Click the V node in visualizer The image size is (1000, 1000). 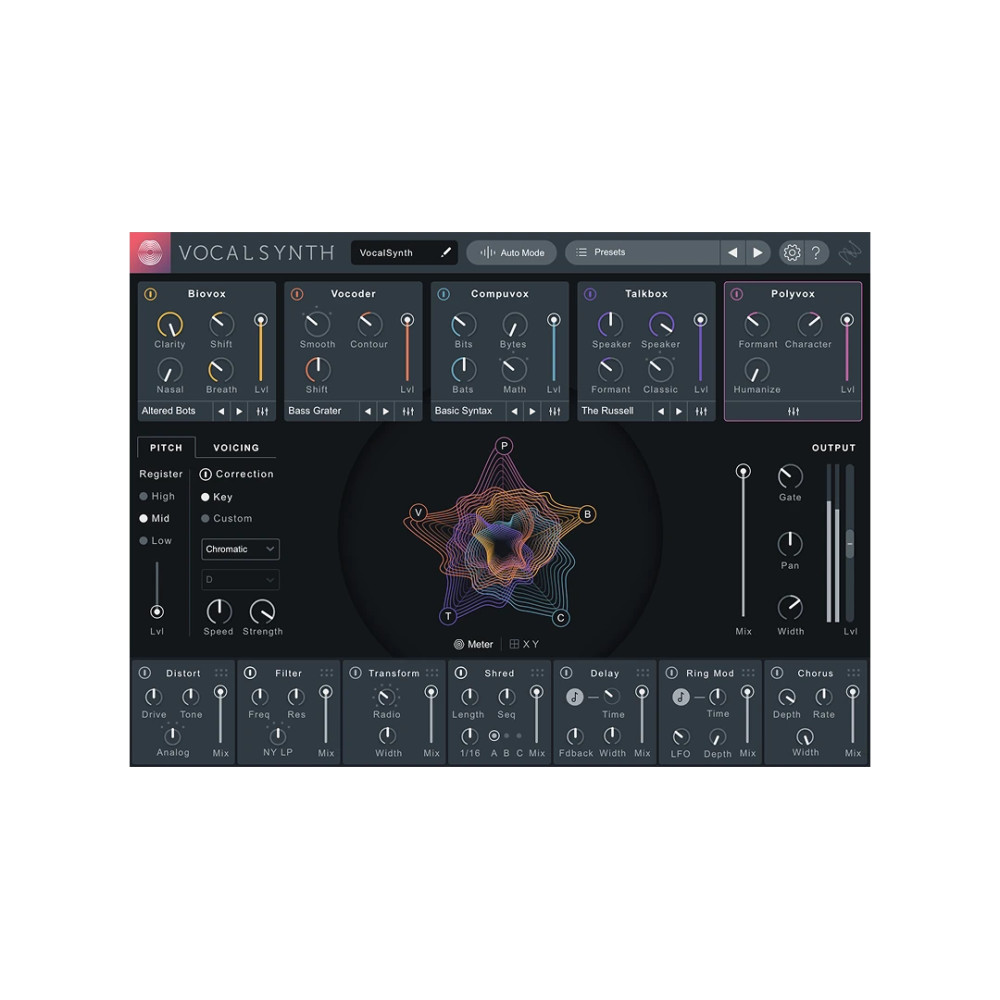pos(418,512)
